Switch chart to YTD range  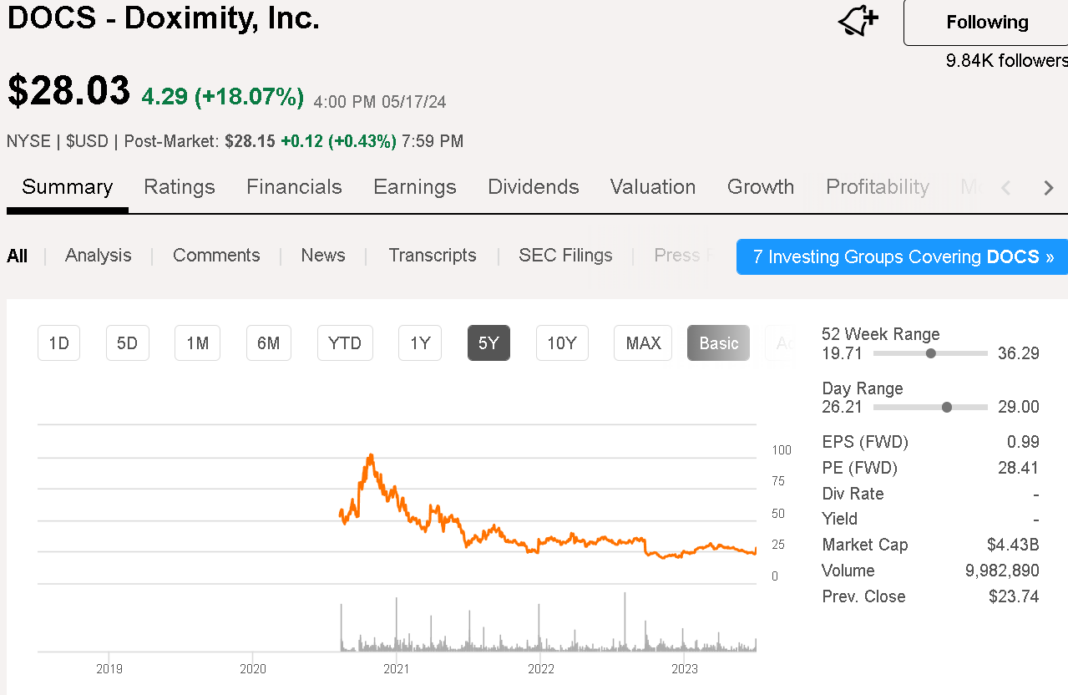coord(345,343)
